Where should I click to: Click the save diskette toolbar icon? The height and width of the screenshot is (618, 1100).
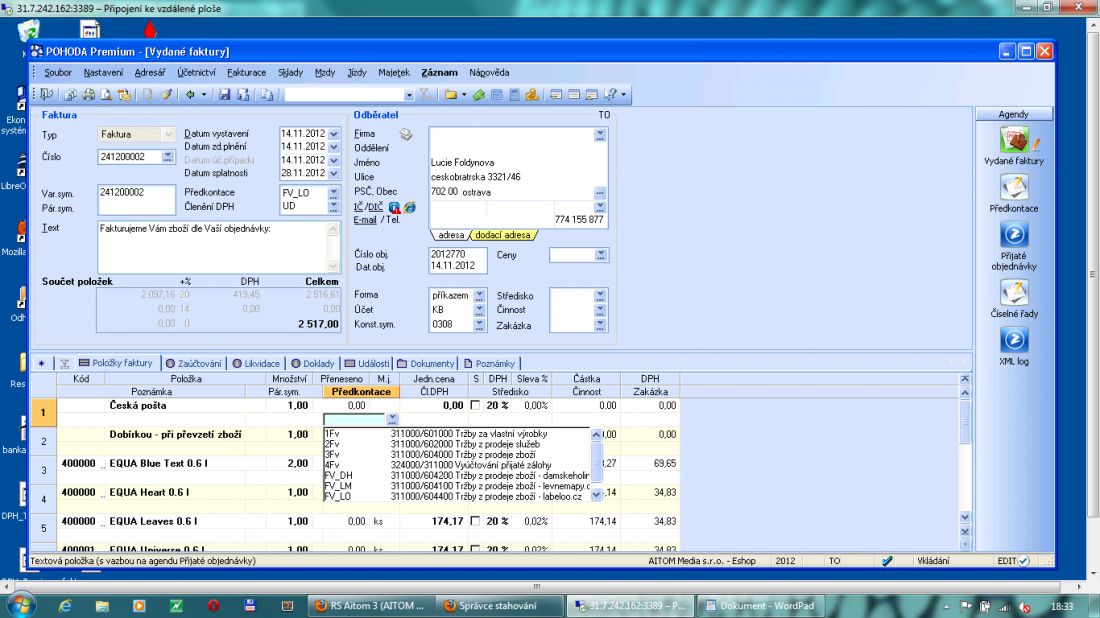click(225, 95)
